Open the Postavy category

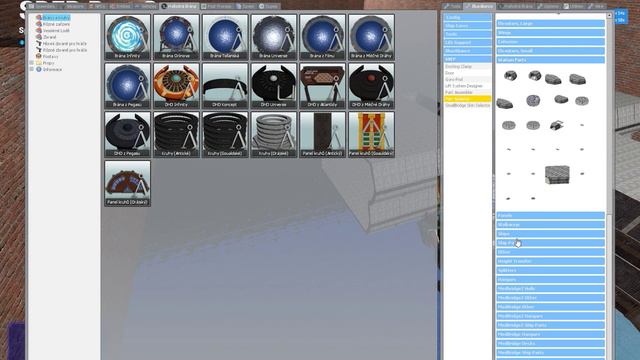tap(51, 57)
